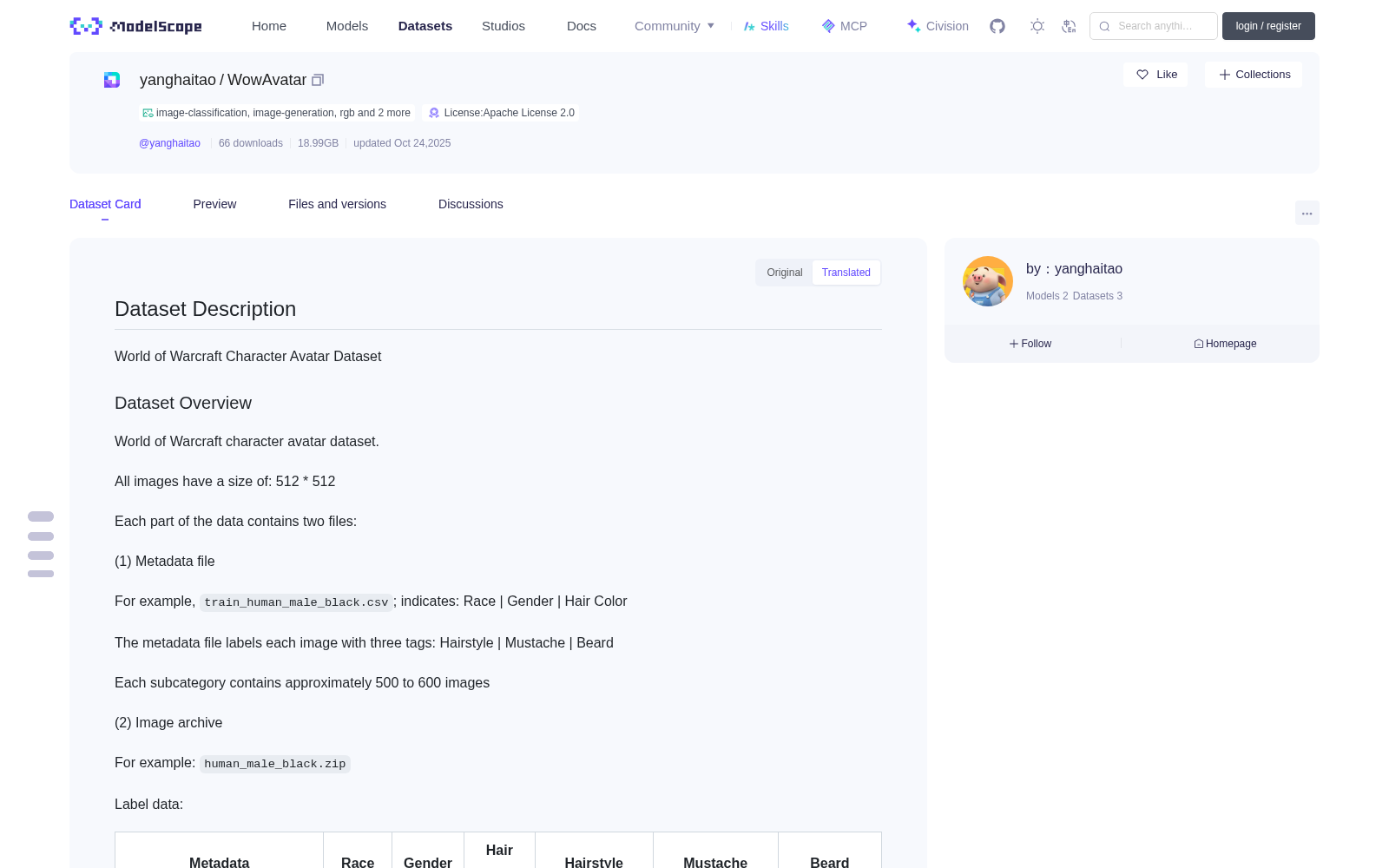The height and width of the screenshot is (868, 1389).
Task: Click the Civision sparkle icon
Action: pos(913,26)
